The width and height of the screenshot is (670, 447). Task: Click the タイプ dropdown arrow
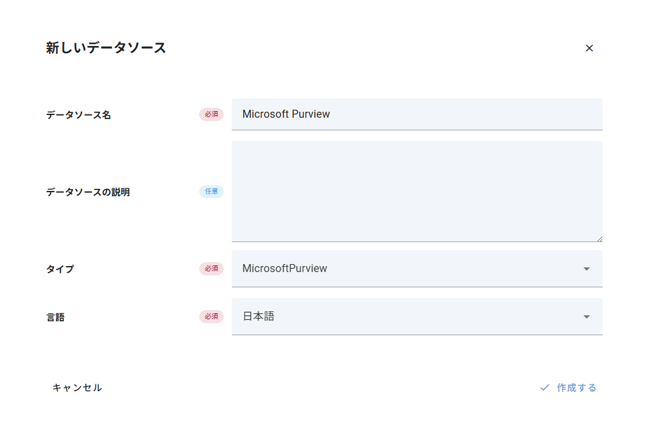586,269
